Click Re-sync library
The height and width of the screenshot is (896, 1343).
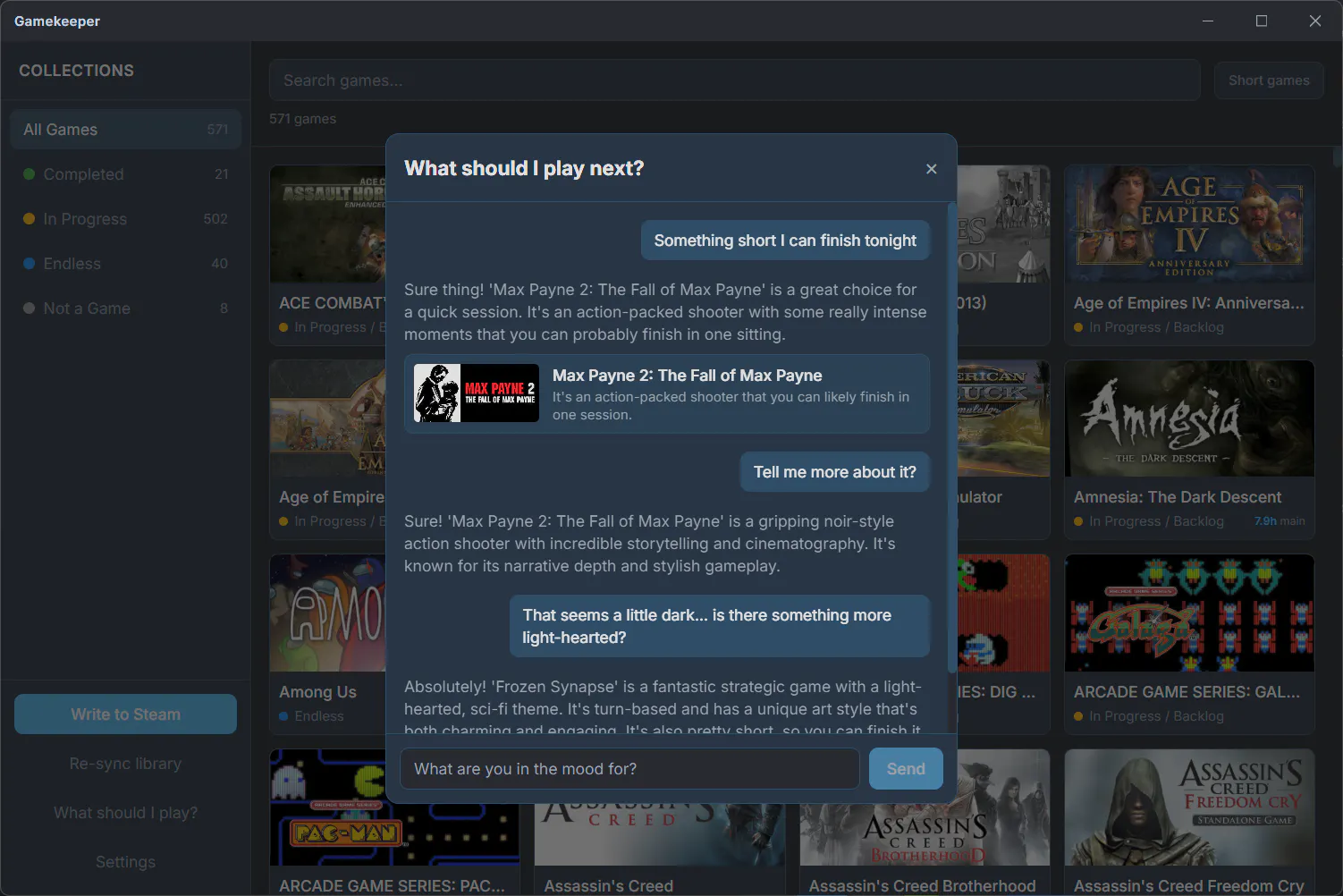[126, 764]
